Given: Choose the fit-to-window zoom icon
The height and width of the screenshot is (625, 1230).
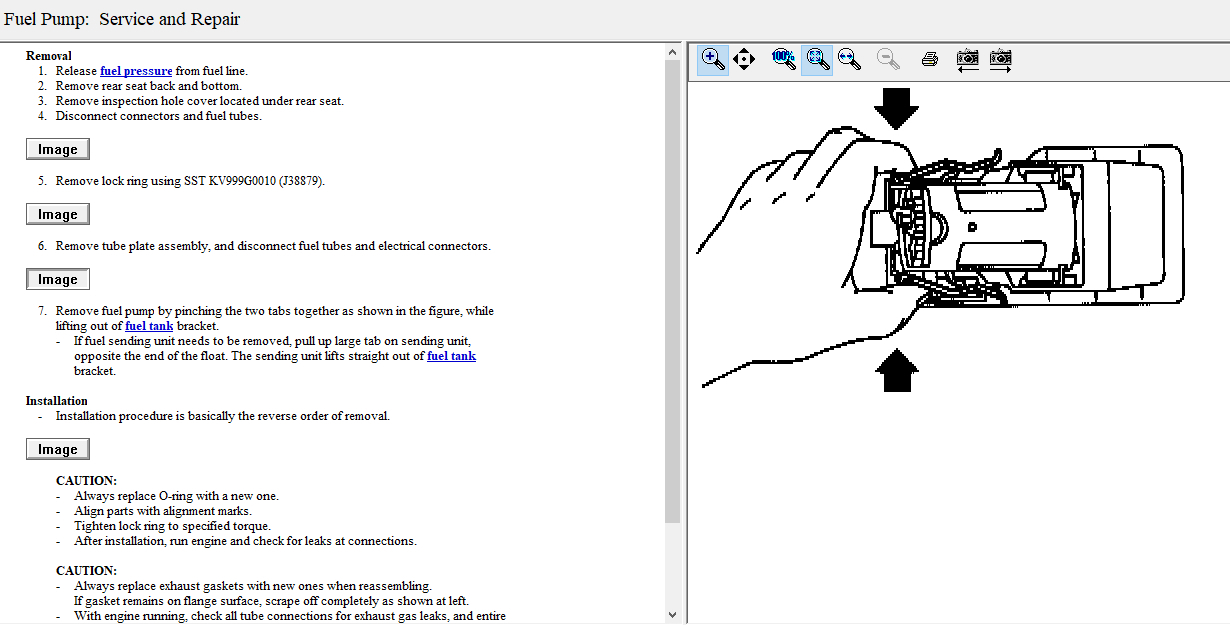Looking at the screenshot, I should (817, 59).
